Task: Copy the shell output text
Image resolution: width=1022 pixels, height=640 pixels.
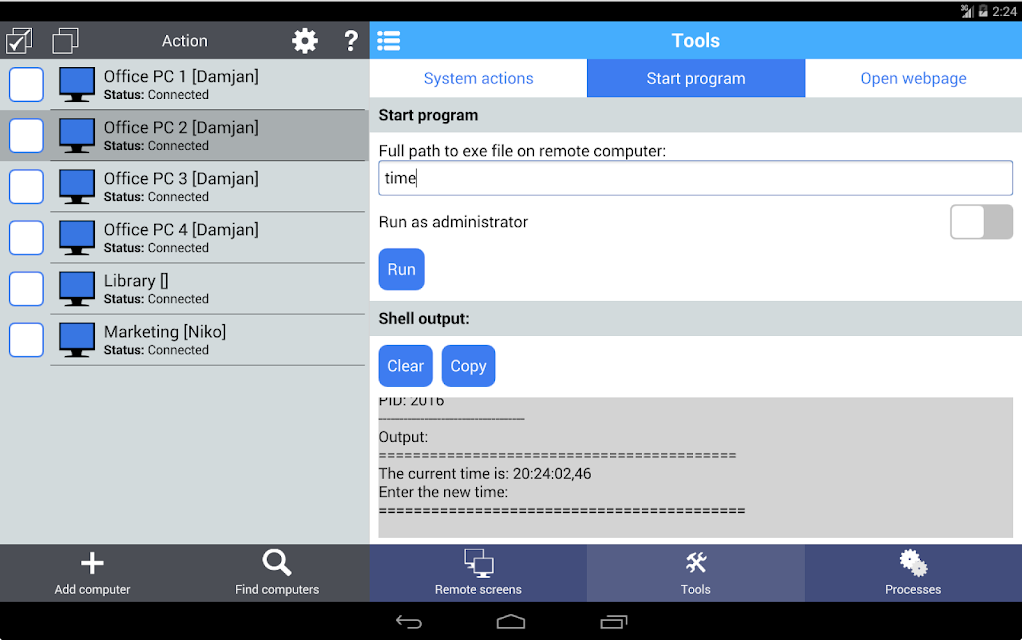Action: 468,366
